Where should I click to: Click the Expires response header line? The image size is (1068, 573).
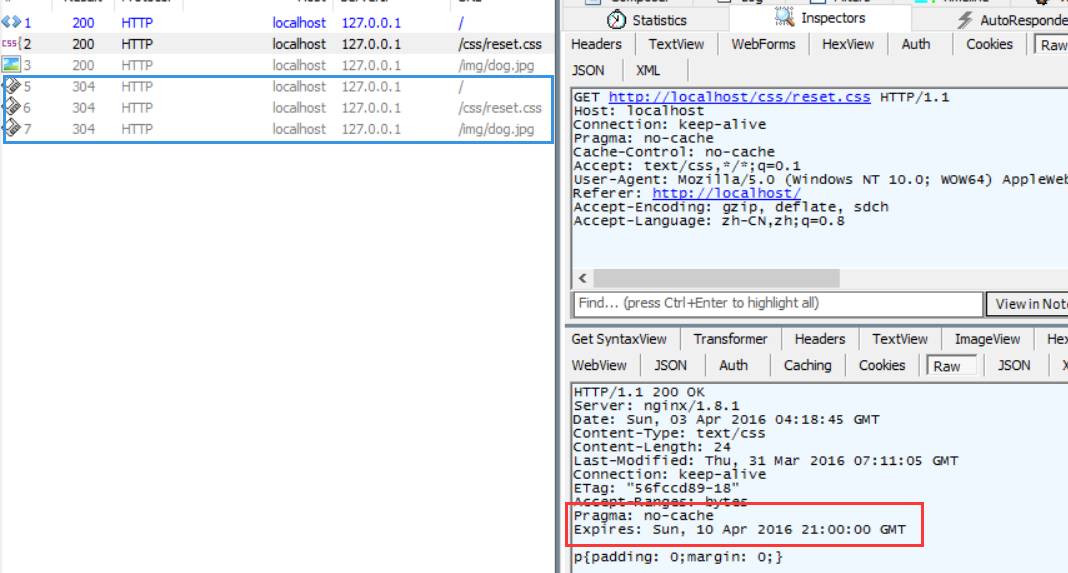coord(739,529)
